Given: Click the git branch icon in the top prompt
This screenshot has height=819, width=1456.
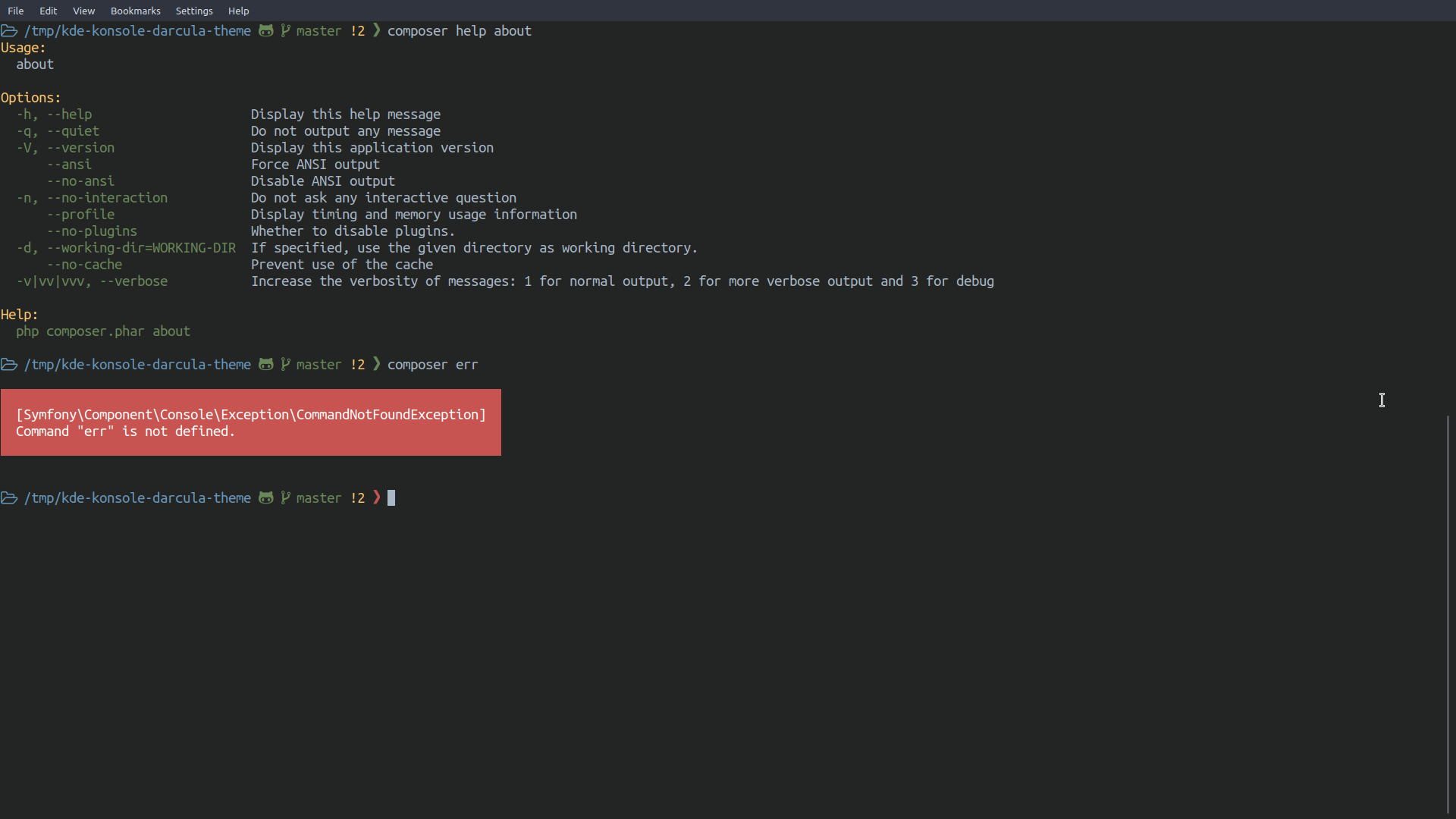Looking at the screenshot, I should 286,31.
